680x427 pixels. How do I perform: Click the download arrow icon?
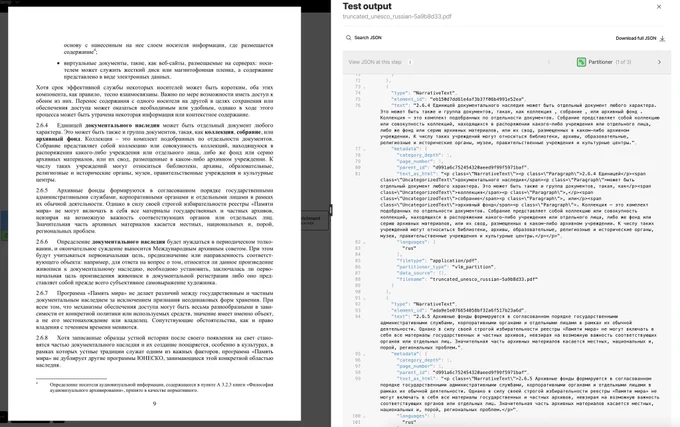tap(662, 38)
